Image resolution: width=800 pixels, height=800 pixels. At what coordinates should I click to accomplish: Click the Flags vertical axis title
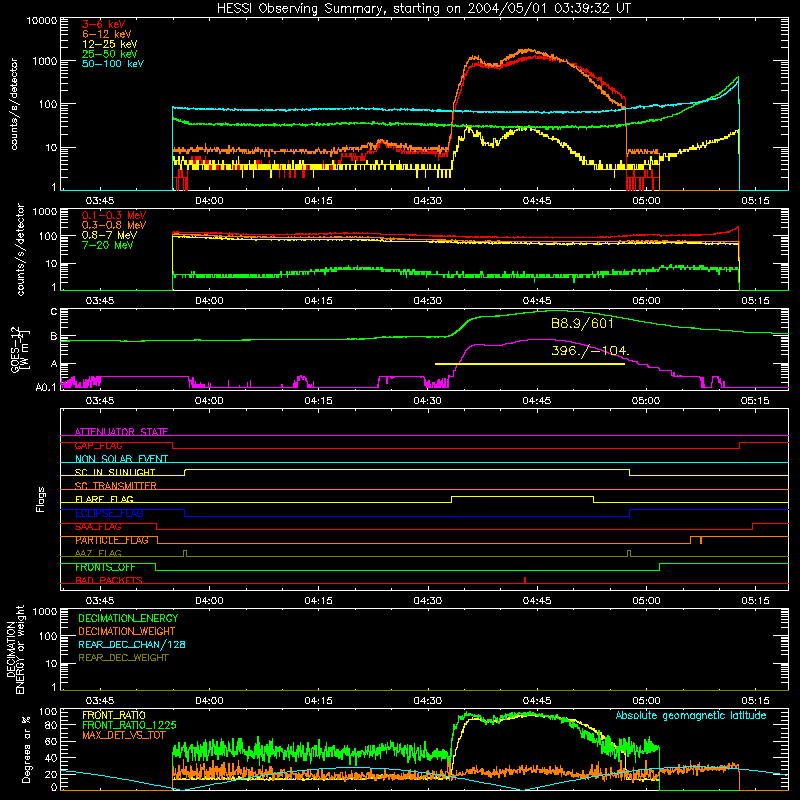(41, 499)
